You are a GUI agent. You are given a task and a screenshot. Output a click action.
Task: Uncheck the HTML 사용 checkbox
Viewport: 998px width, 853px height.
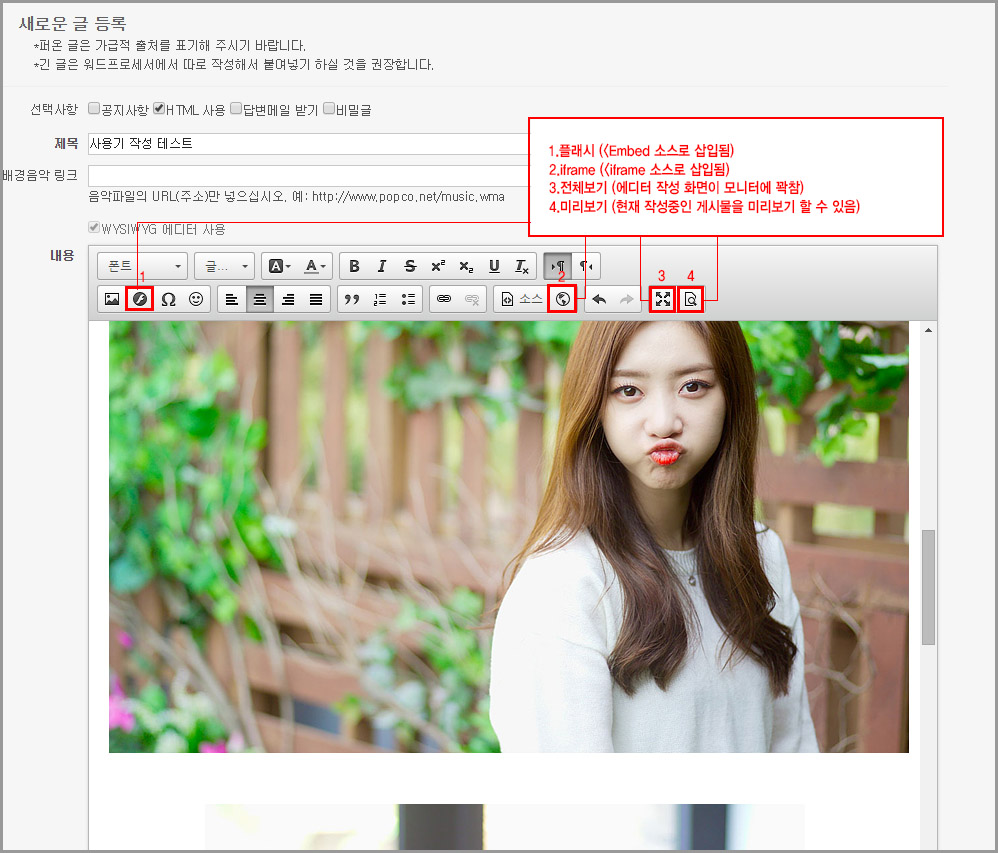click(x=159, y=109)
